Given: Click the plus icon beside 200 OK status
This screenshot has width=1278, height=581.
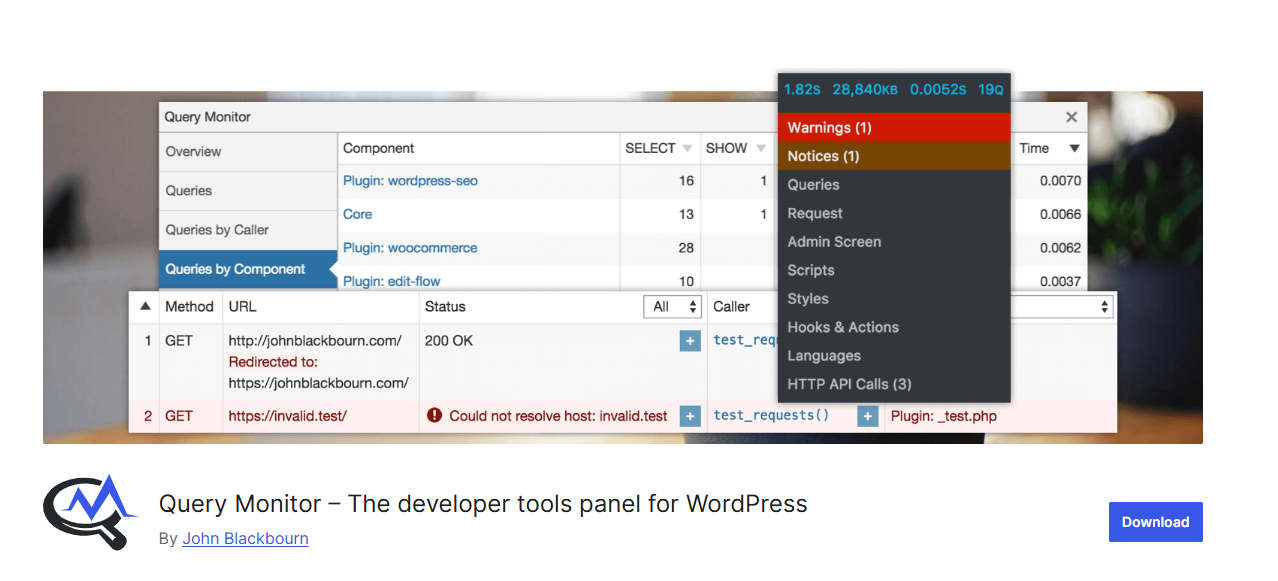Looking at the screenshot, I should (689, 341).
